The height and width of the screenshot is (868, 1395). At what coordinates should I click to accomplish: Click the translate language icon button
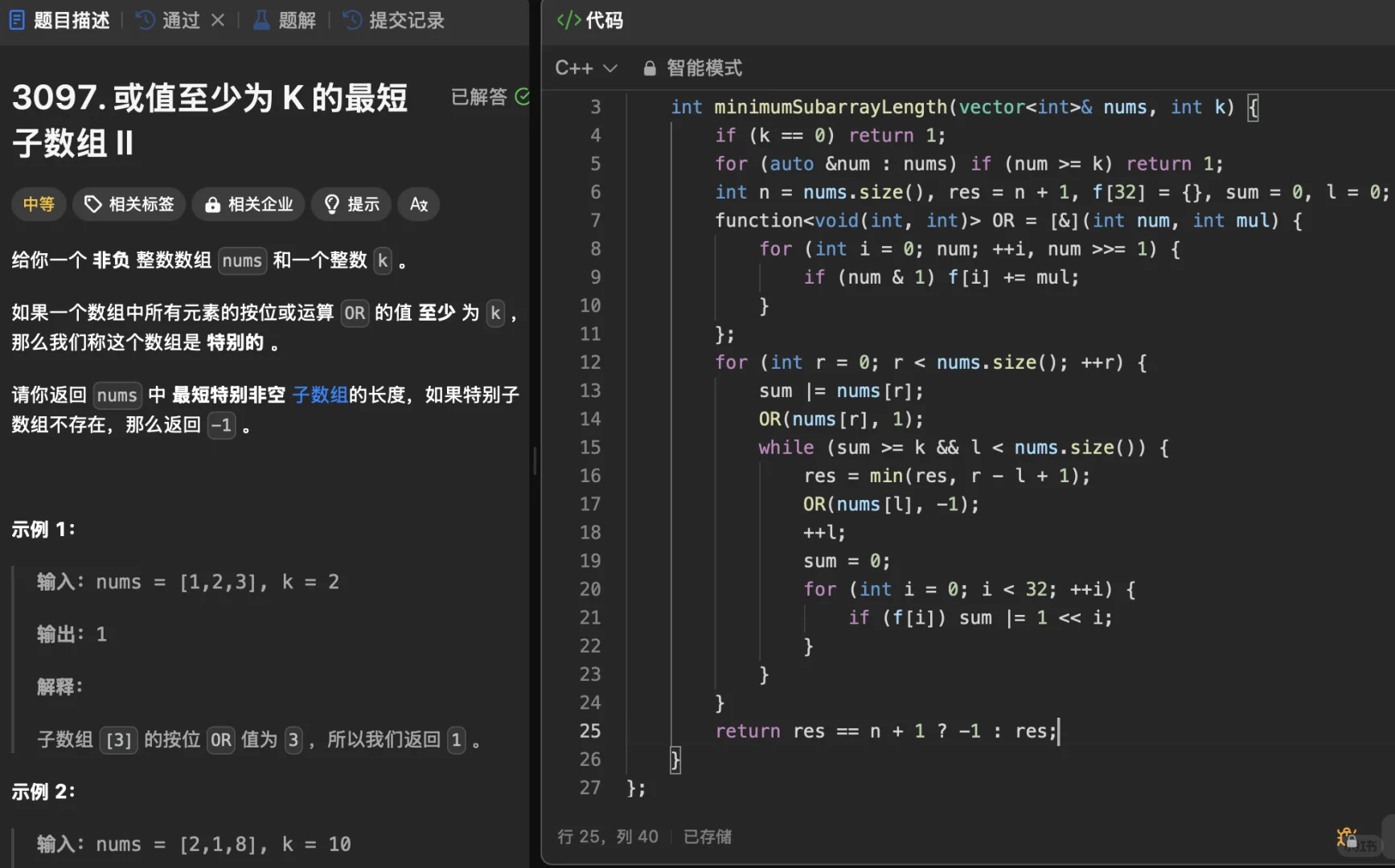click(x=419, y=204)
